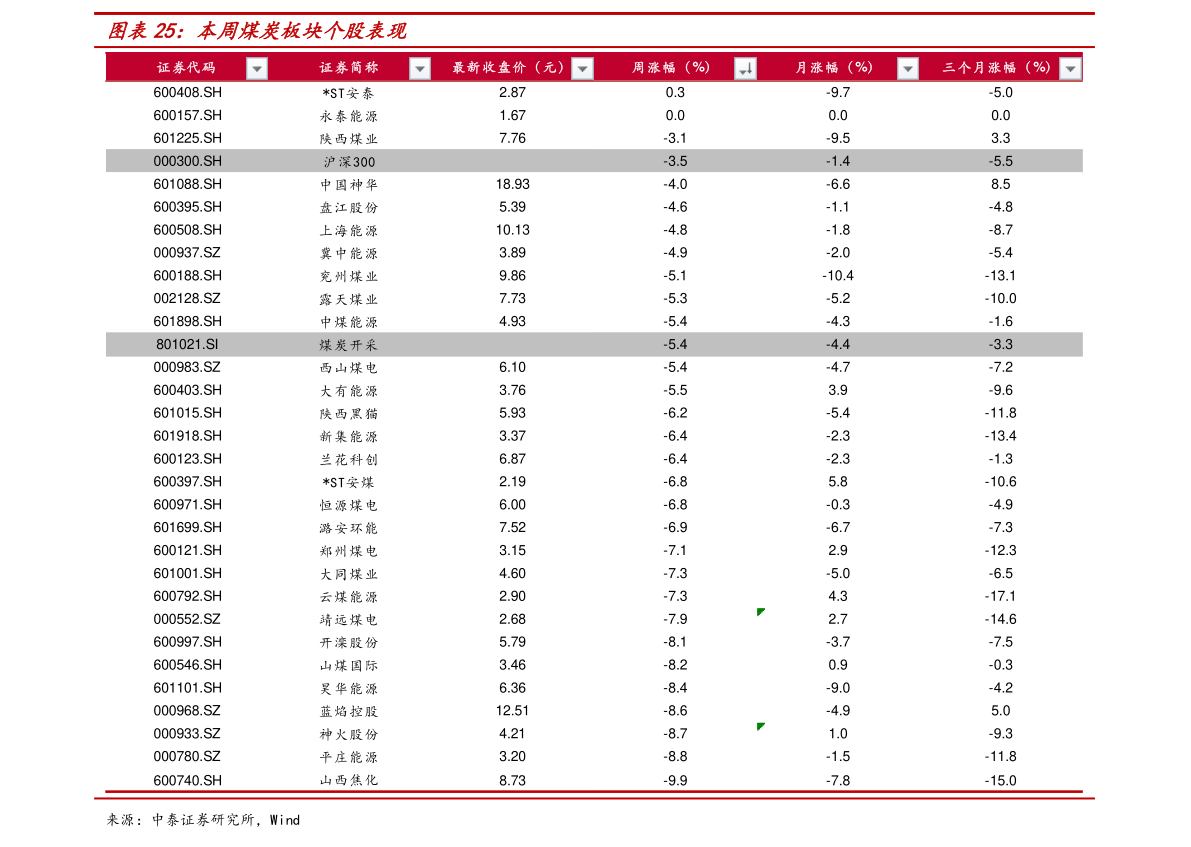
Task: Select the 18.93 closing price cell
Action: [x=512, y=184]
